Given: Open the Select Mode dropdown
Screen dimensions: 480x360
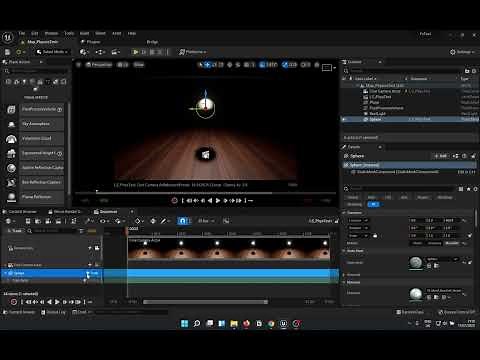Looking at the screenshot, I should (53, 52).
